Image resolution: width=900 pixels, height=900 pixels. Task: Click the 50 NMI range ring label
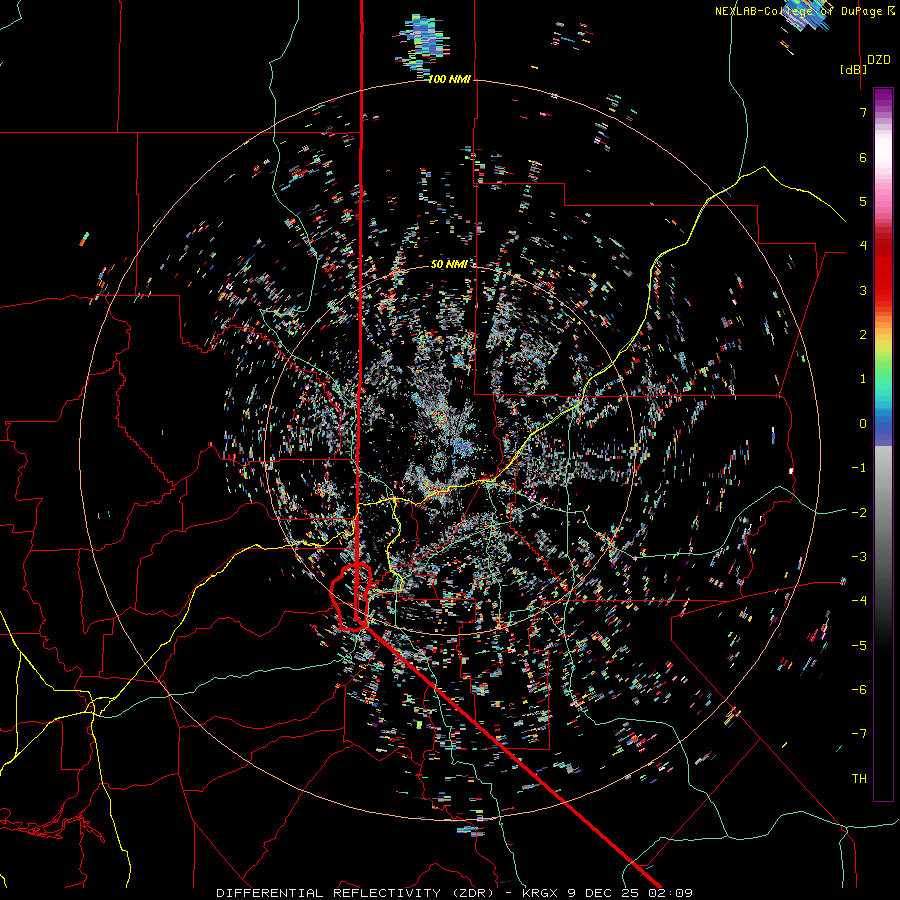449,264
